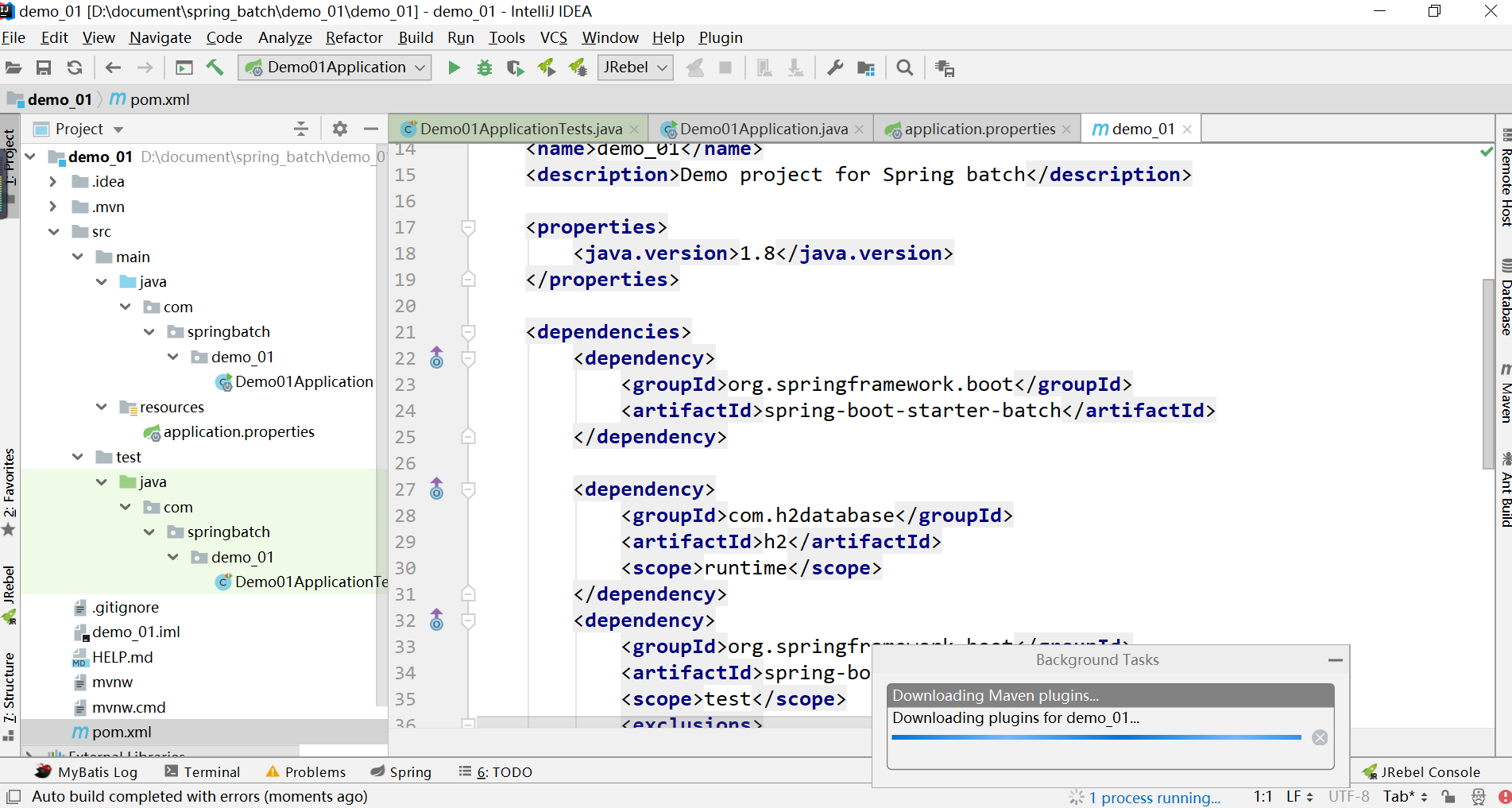The image size is (1512, 808).
Task: Open the Terminal tool window
Action: point(203,771)
